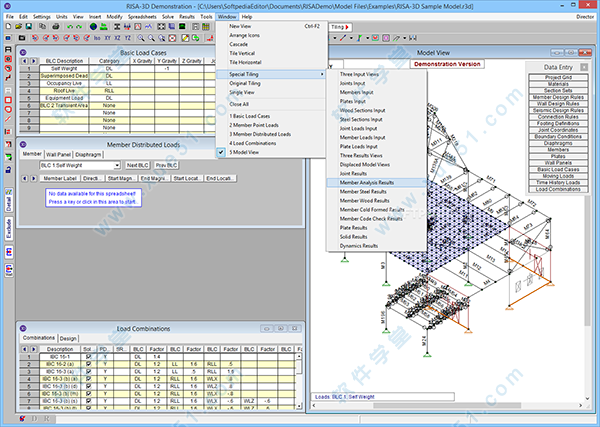Toggle Solve checkbox for IBC 16-2 (a)
The image size is (600, 427).
(88, 364)
